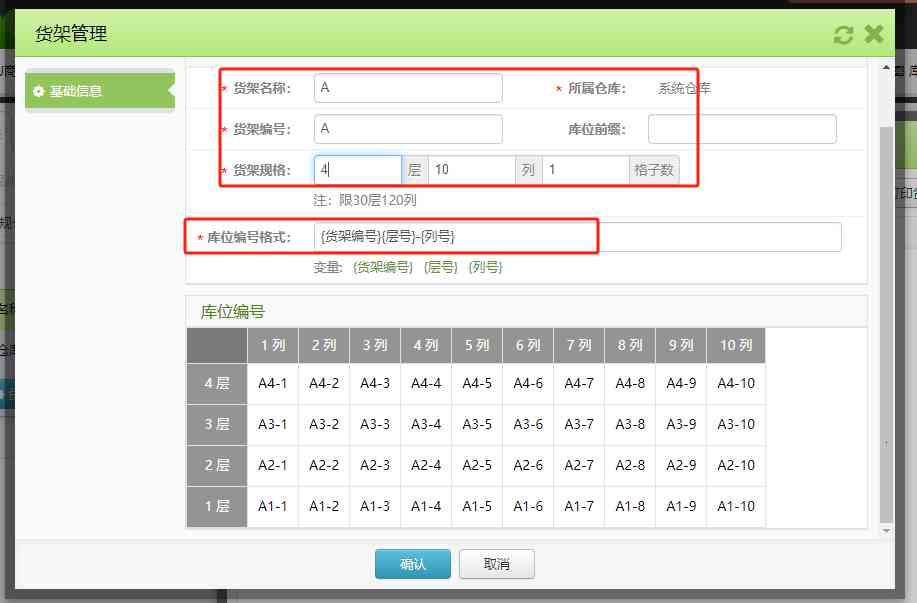
Task: Insert the {货架编号} variable link
Action: 382,267
